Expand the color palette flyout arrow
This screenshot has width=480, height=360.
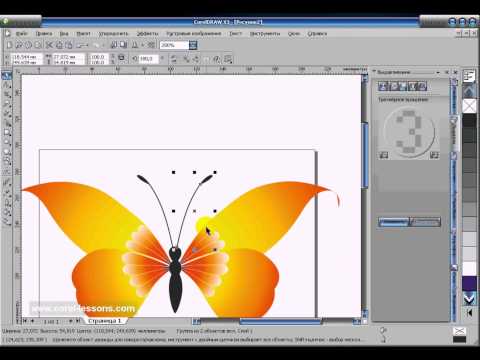(x=469, y=313)
